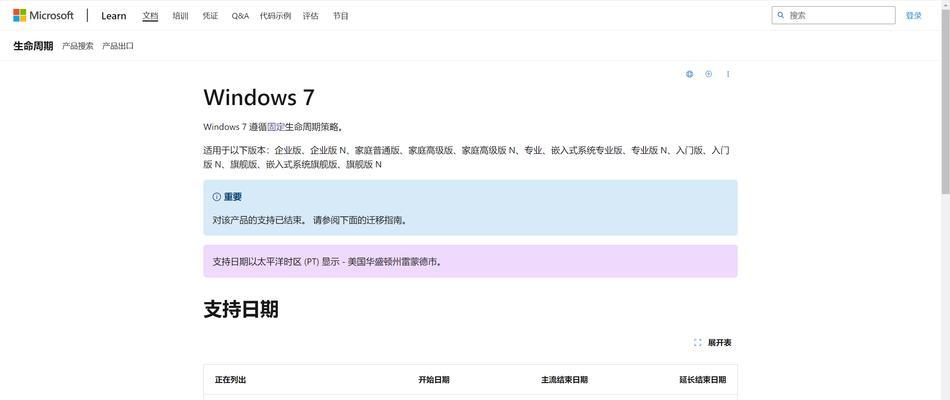Click the globe language icon

coord(689,74)
